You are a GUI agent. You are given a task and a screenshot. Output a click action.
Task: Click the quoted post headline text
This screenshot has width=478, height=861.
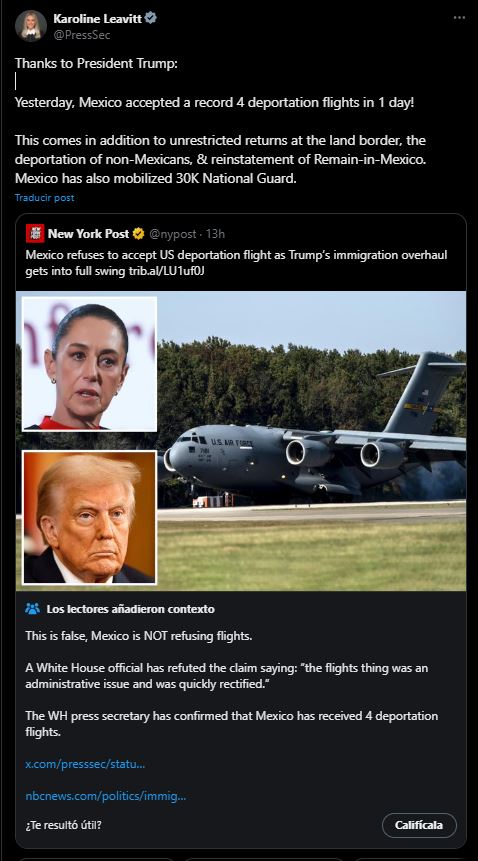pos(236,263)
